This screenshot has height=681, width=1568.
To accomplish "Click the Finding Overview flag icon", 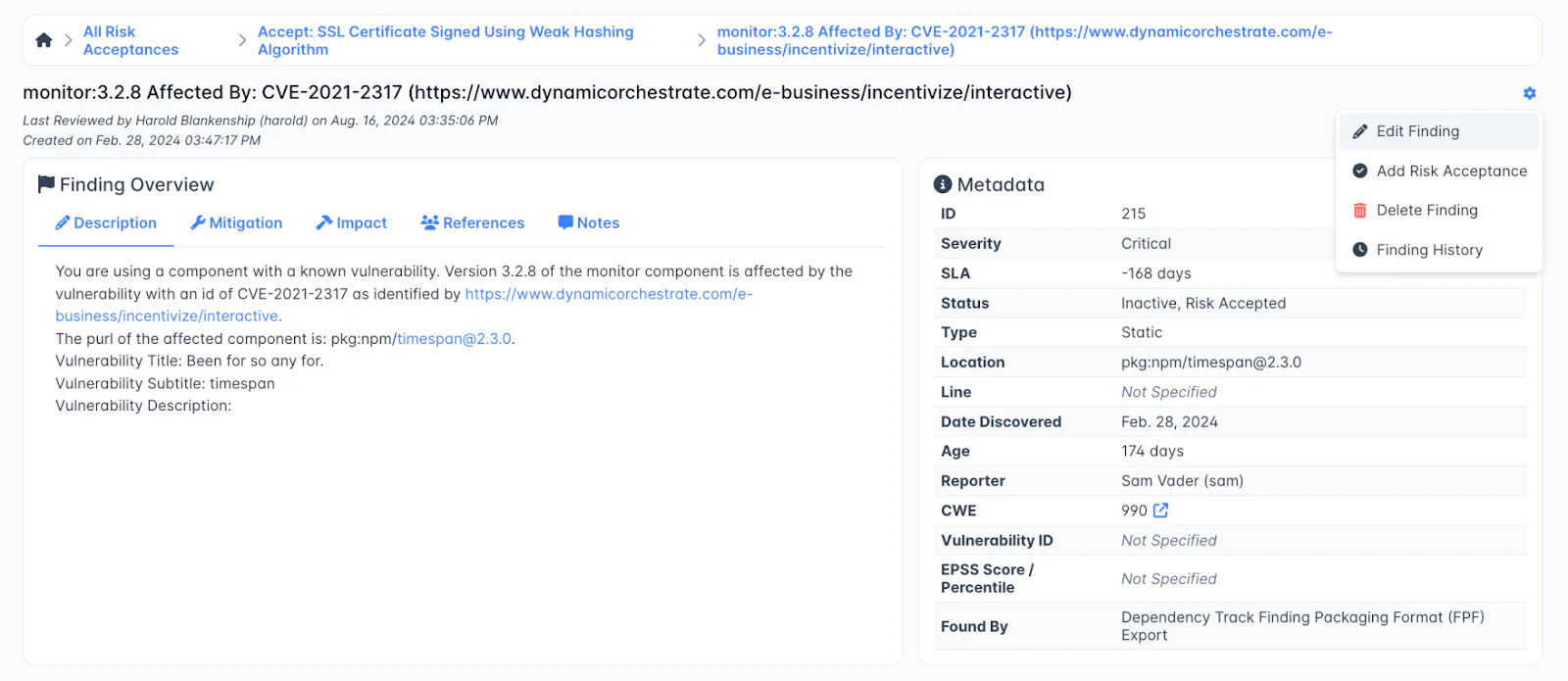I will coord(46,184).
